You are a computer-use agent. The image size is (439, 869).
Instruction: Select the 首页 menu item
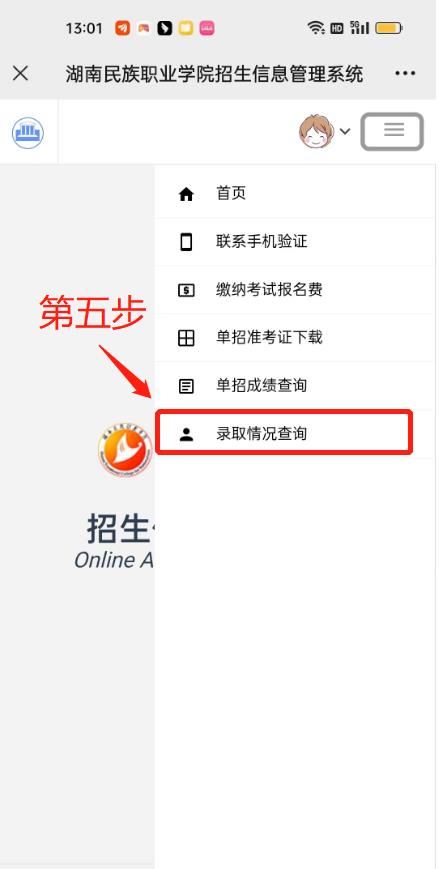coord(294,194)
